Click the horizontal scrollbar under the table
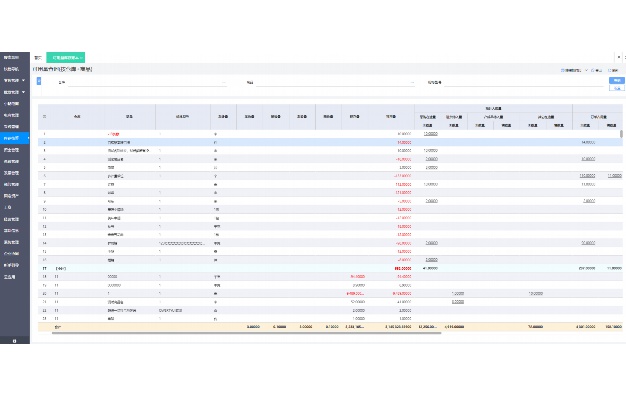Viewport: 626px width, 396px height. tap(246, 333)
